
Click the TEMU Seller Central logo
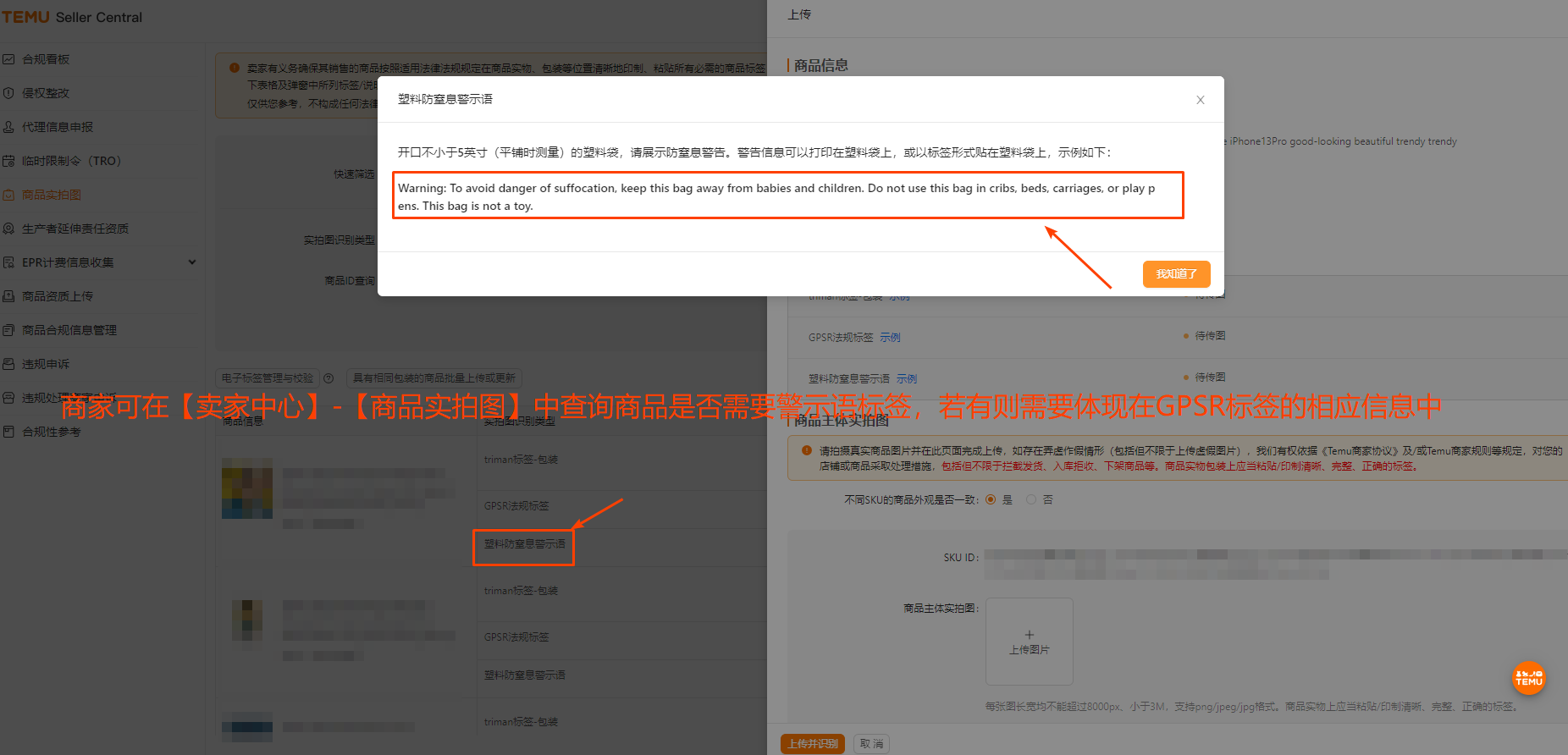click(x=72, y=17)
